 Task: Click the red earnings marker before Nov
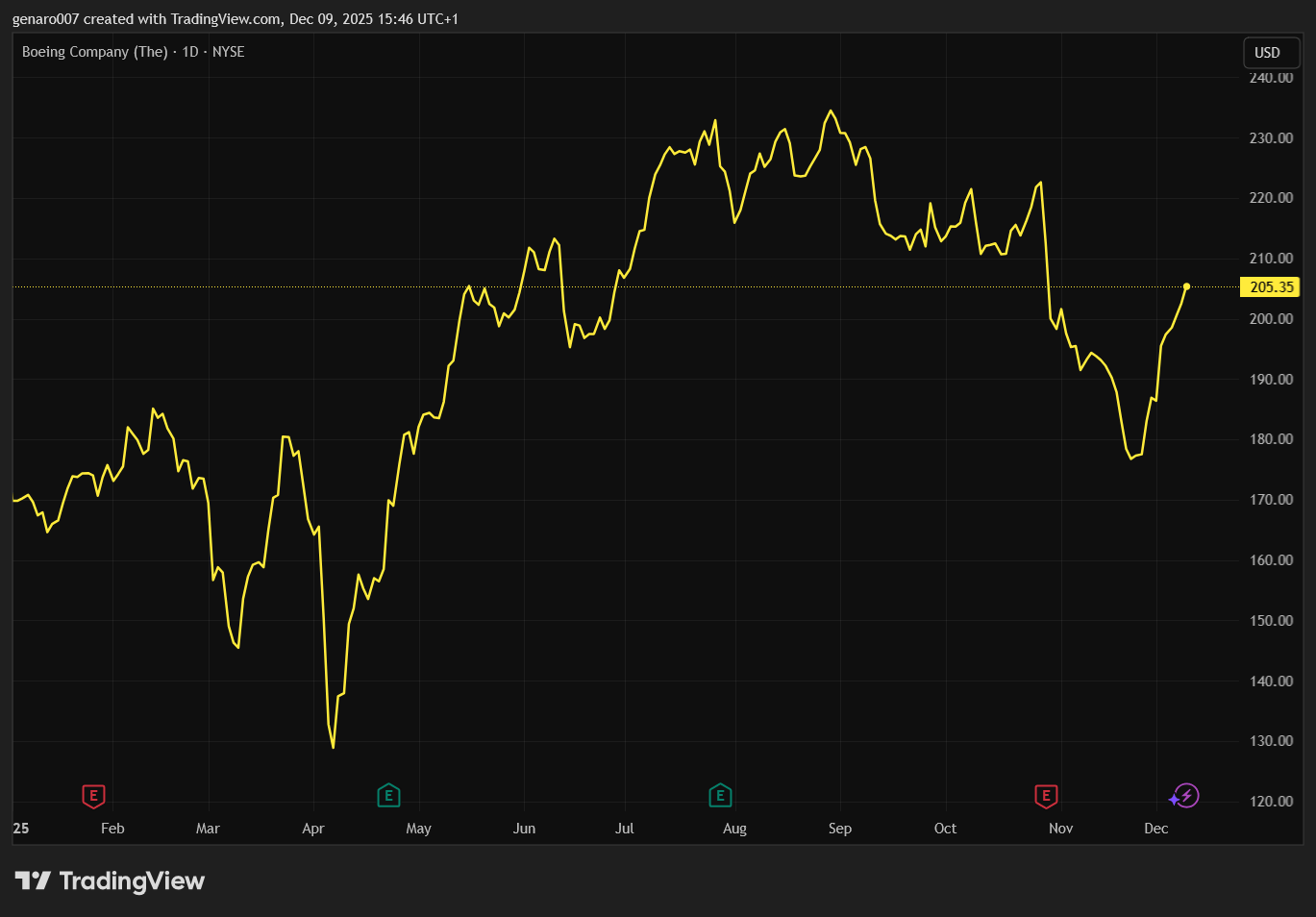[1046, 796]
